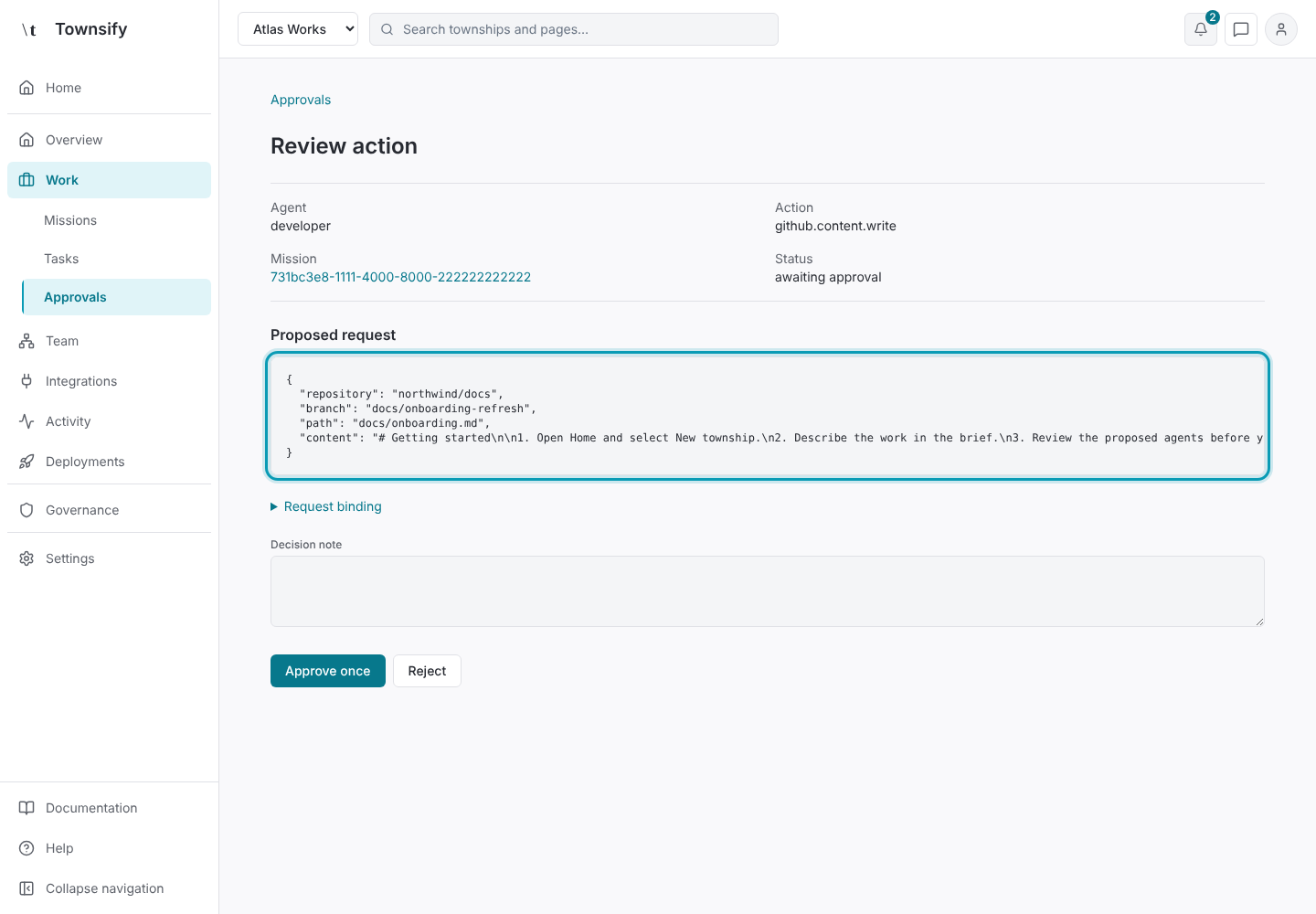1316x914 pixels.
Task: Open Governance label in the sidebar
Action: (82, 510)
